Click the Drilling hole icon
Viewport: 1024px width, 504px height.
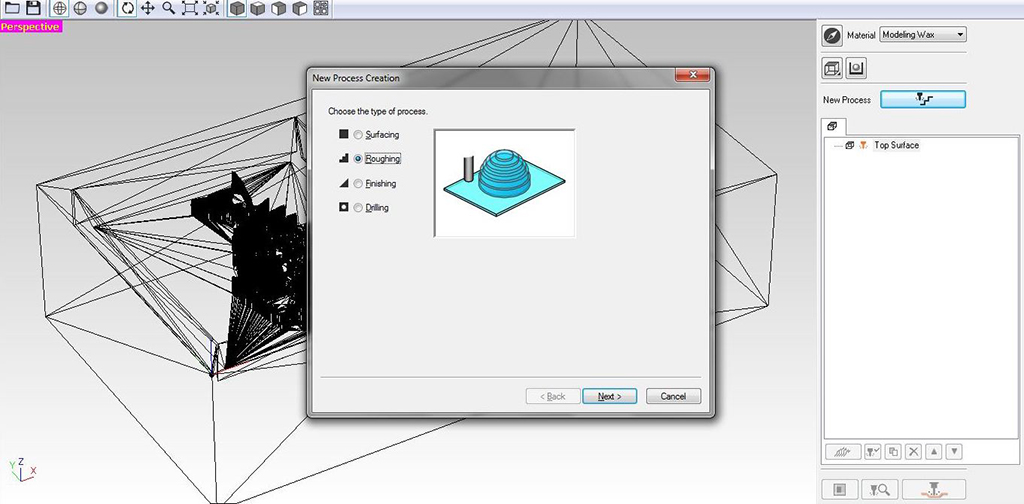[344, 208]
